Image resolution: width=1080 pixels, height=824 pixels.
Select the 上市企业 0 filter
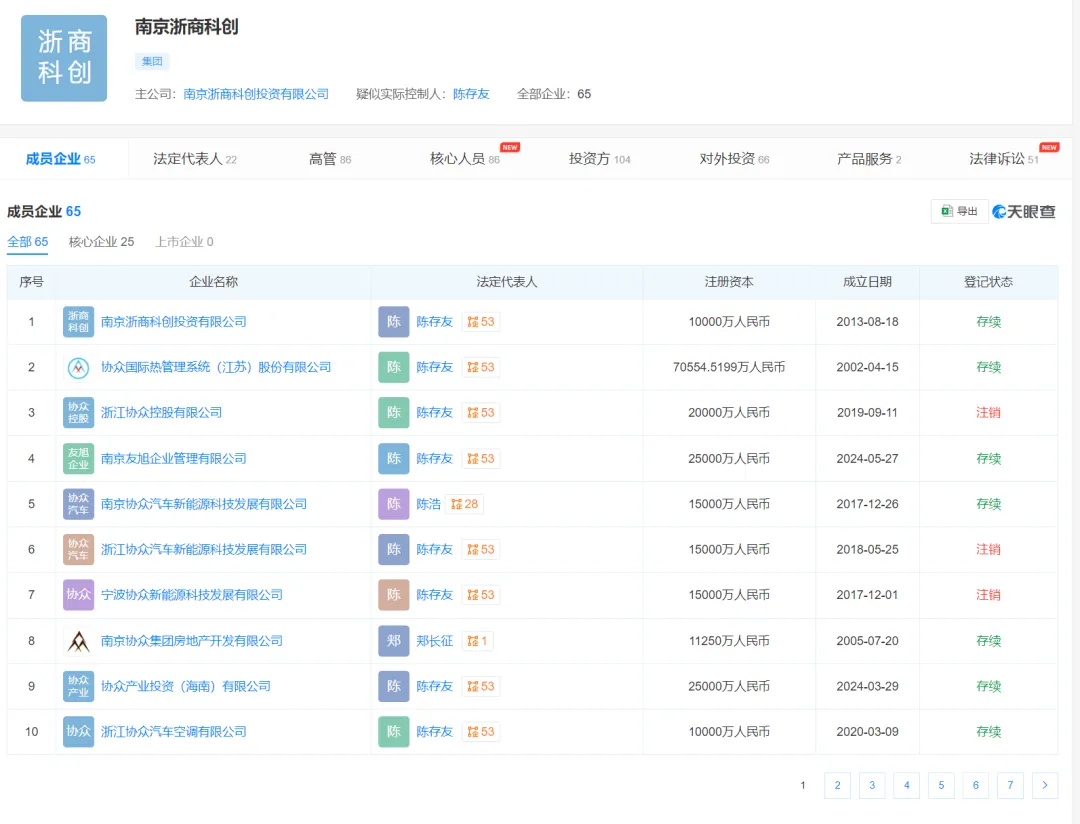(184, 242)
